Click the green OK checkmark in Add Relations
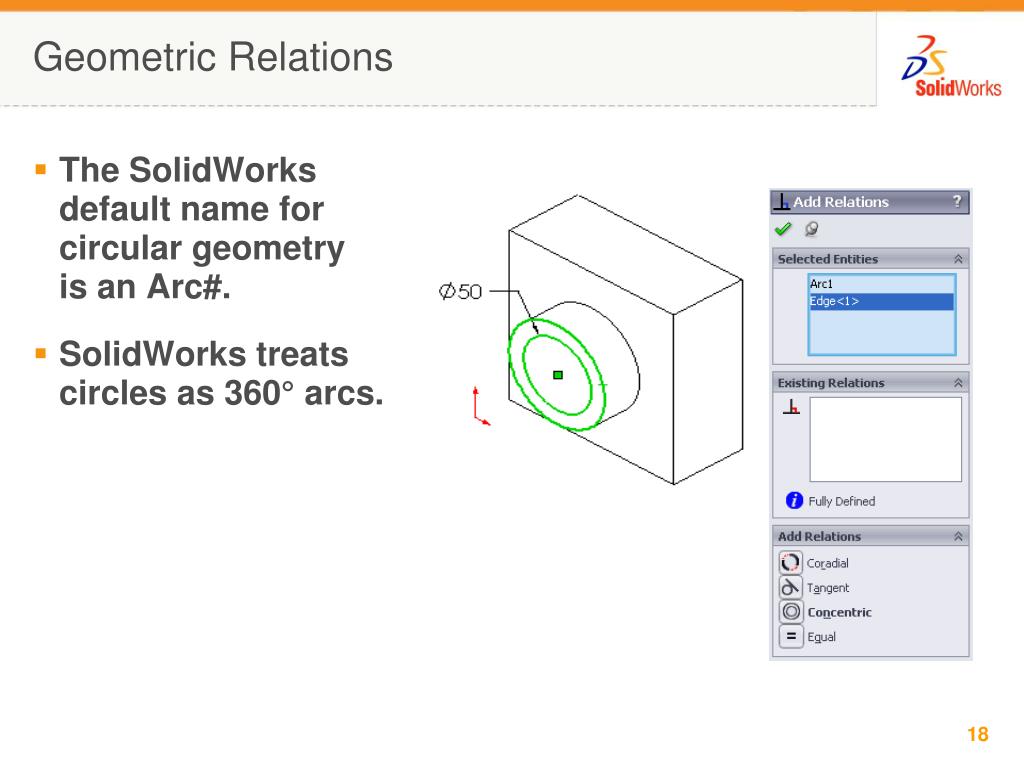The image size is (1024, 768). pyautogui.click(x=782, y=229)
